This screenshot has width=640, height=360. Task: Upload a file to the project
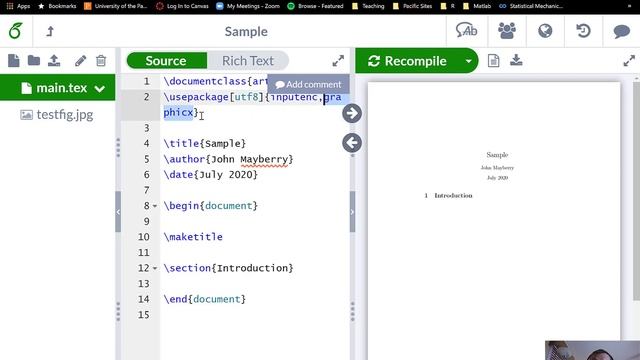[54, 61]
